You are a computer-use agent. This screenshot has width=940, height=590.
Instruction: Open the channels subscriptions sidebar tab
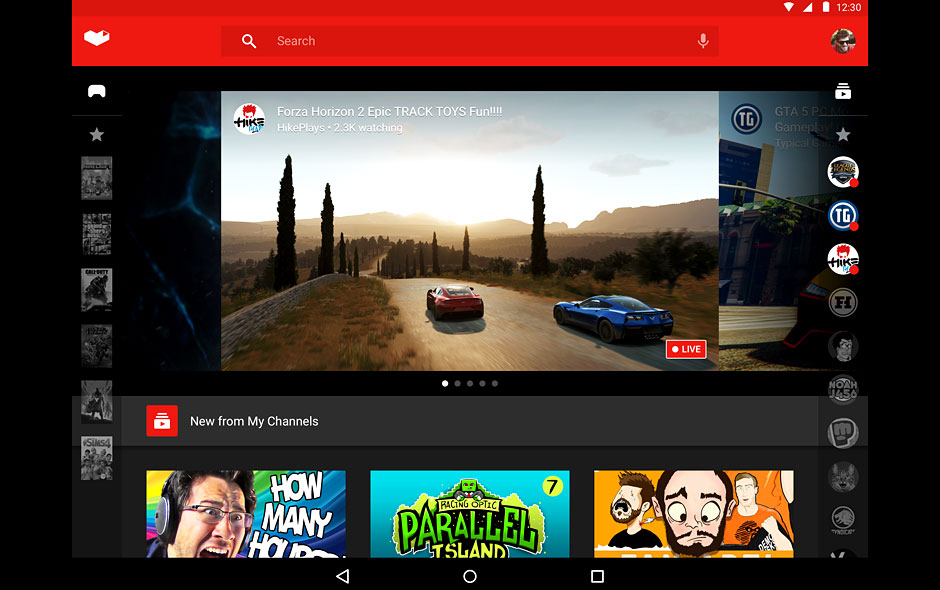pyautogui.click(x=843, y=91)
